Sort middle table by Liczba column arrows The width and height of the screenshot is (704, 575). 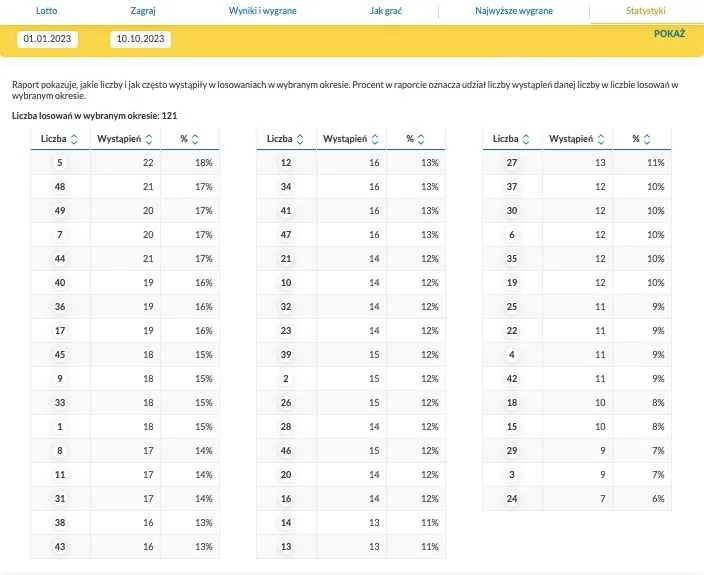(300, 139)
